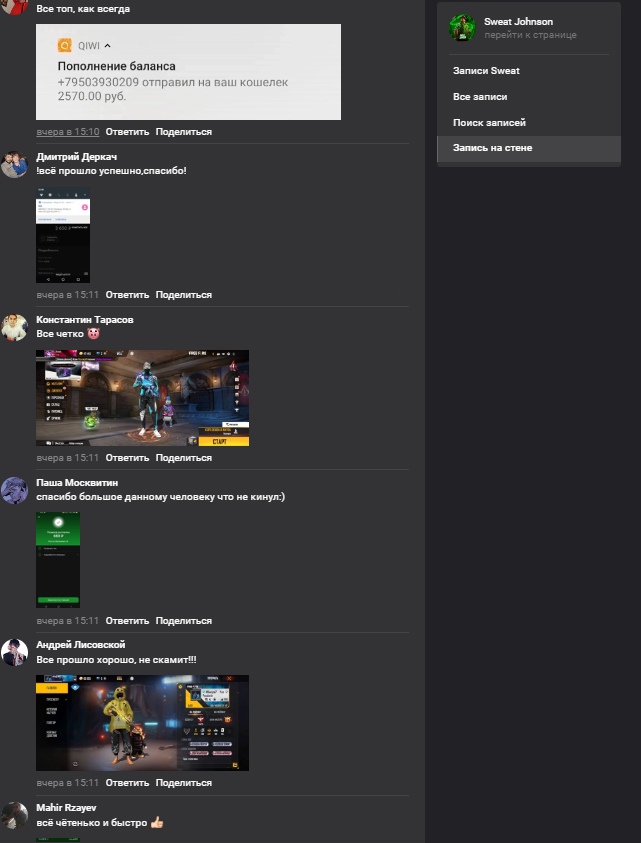Image resolution: width=641 pixels, height=843 pixels.
Task: Click Sweat Johnson's profile avatar in sidebar
Action: [x=462, y=28]
